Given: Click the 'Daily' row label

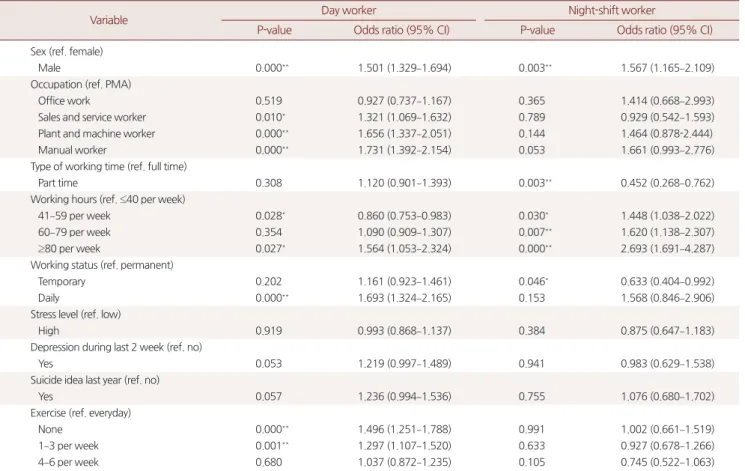Looking at the screenshot, I should [48, 298].
